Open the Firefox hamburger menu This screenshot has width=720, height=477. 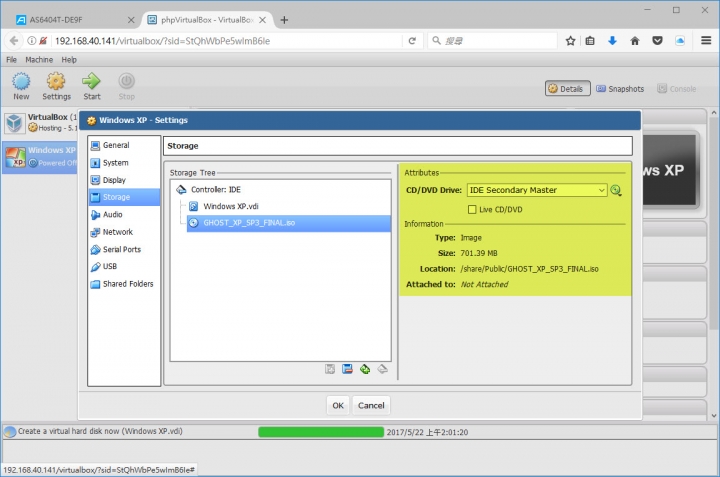(706, 41)
